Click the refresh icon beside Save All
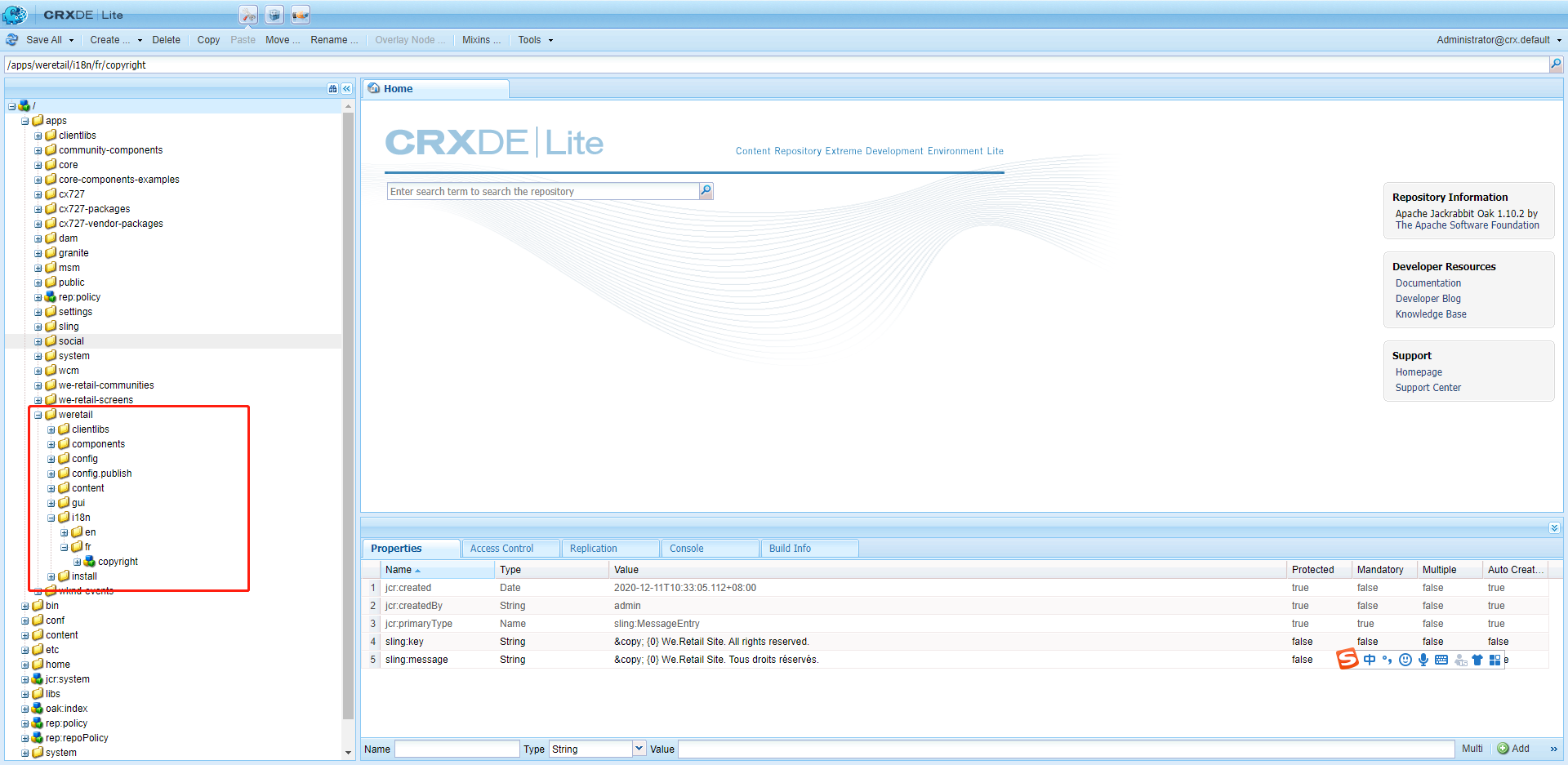1568x765 pixels. click(12, 39)
